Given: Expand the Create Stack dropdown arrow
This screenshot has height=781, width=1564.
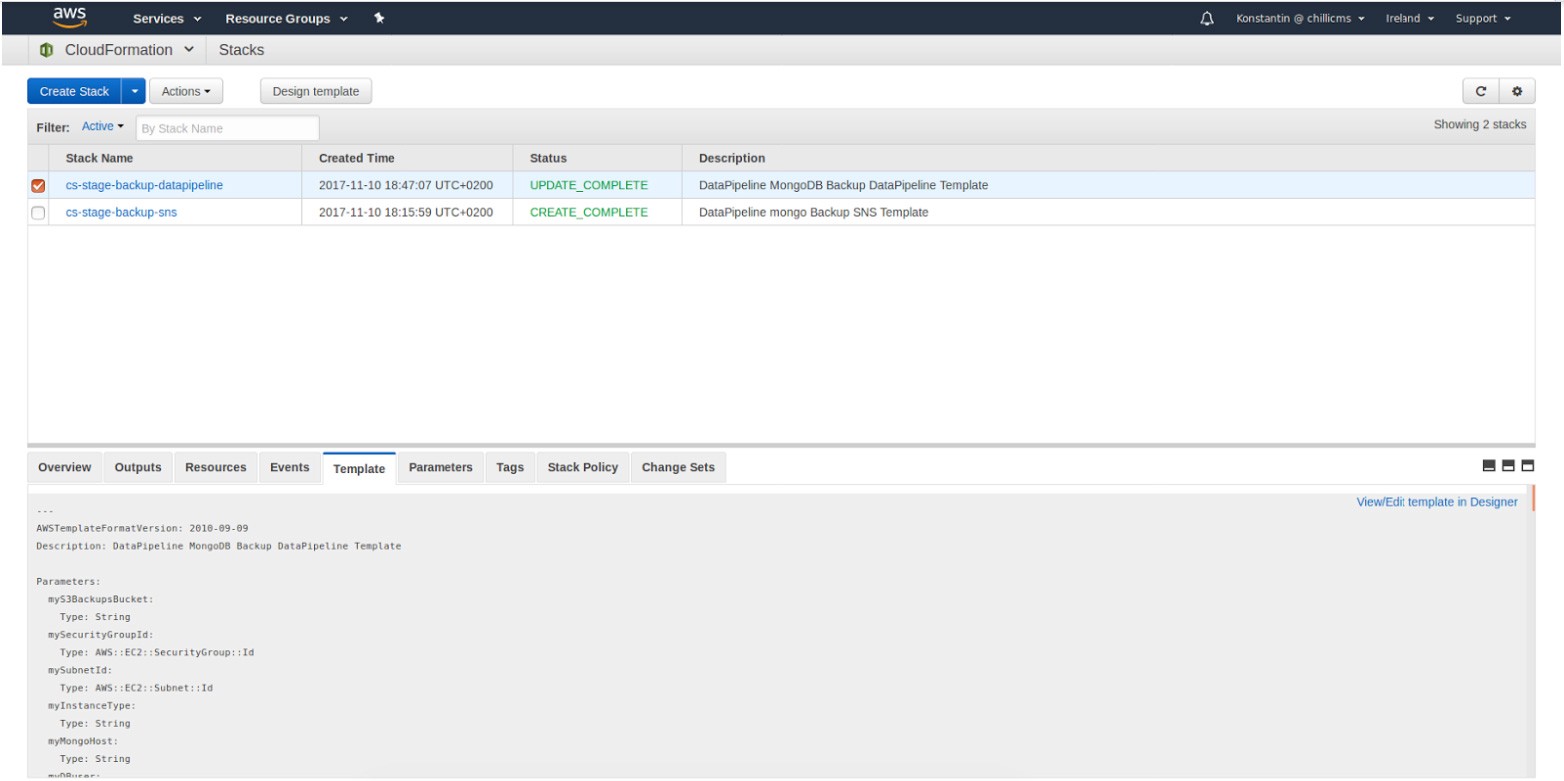Looking at the screenshot, I should [135, 91].
